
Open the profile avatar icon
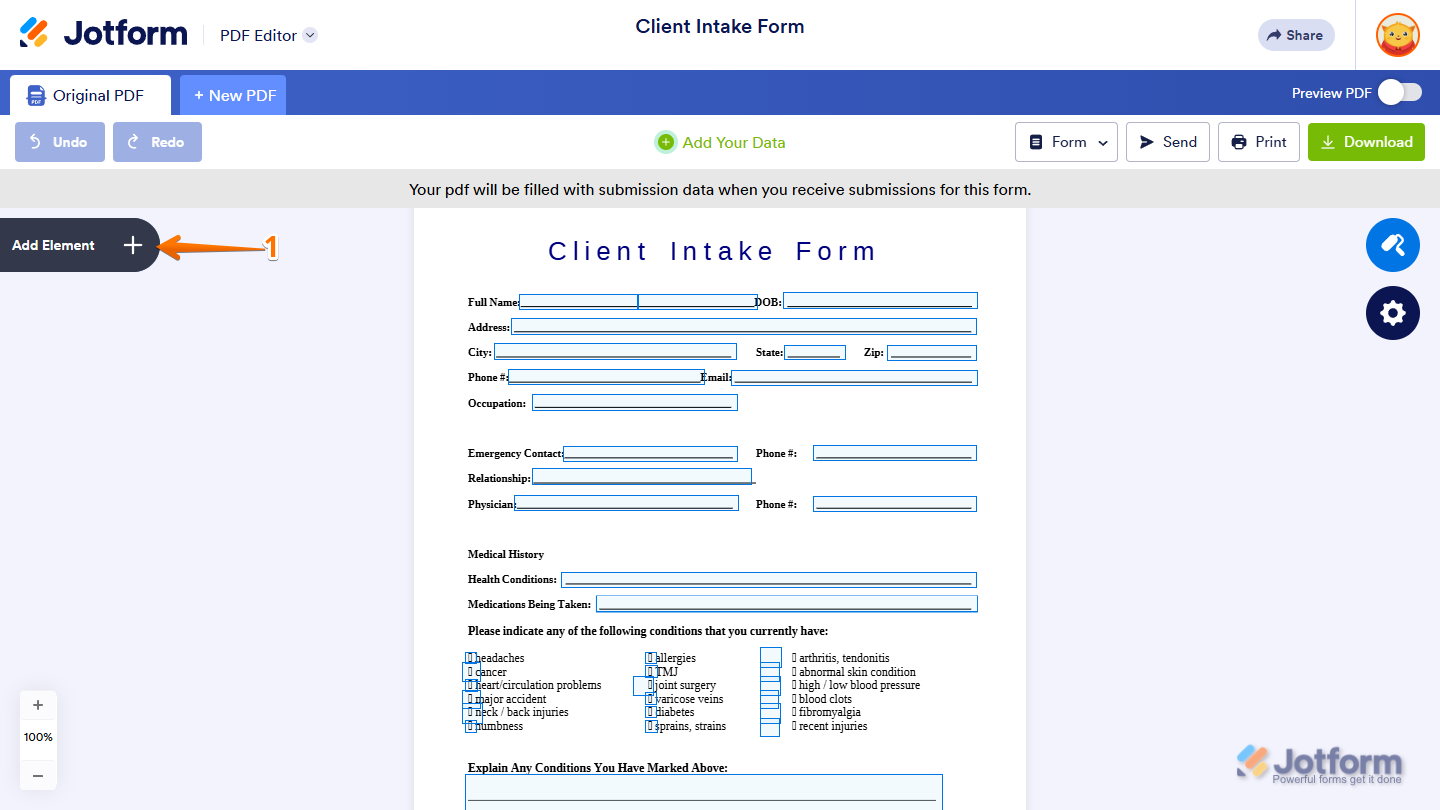coord(1397,35)
